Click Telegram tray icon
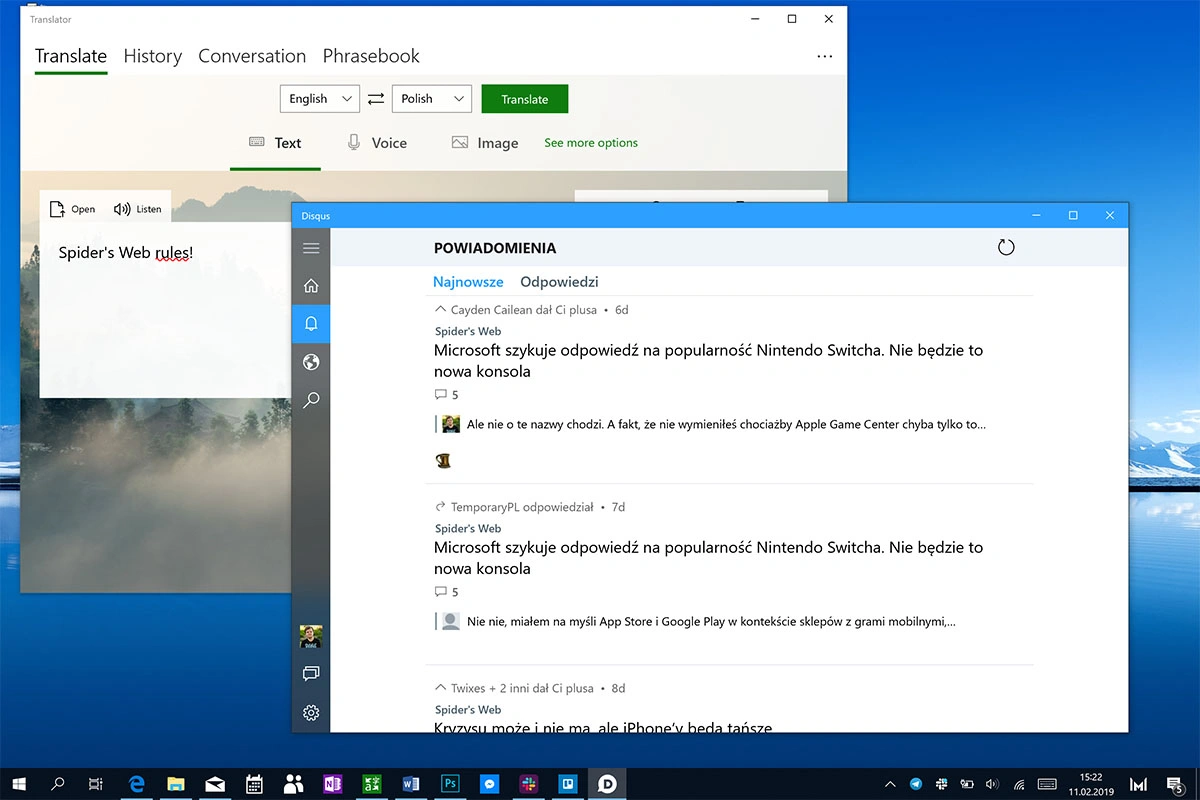This screenshot has height=800, width=1200. tap(916, 784)
